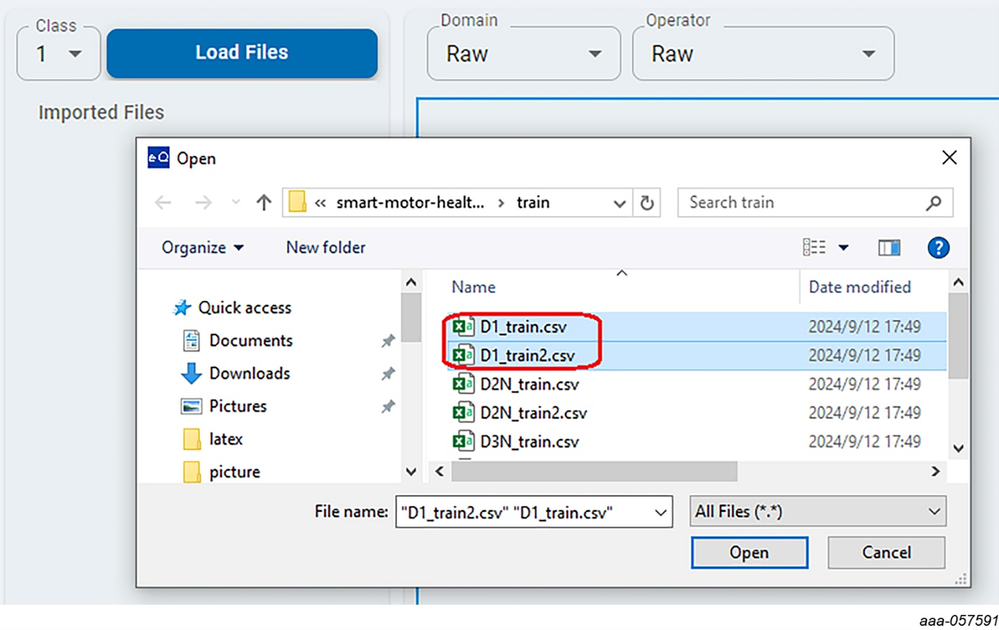Click the Refresh icon beside address bar
This screenshot has width=999, height=630.
pyautogui.click(x=647, y=203)
